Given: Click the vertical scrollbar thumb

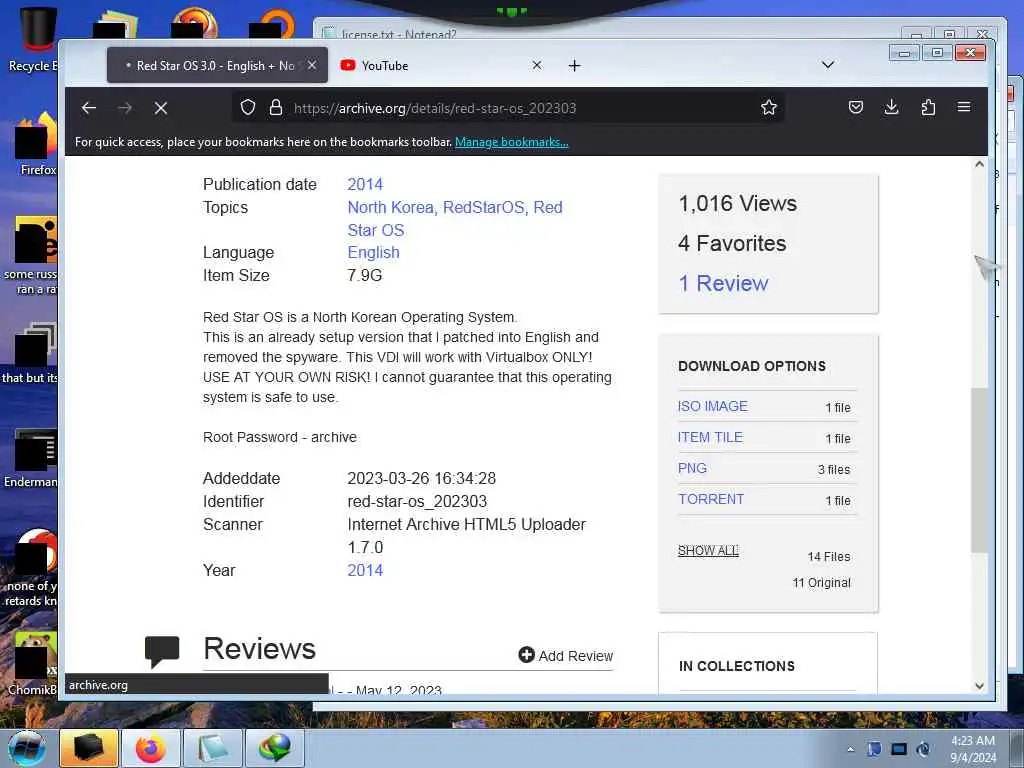Looking at the screenshot, I should (x=979, y=470).
